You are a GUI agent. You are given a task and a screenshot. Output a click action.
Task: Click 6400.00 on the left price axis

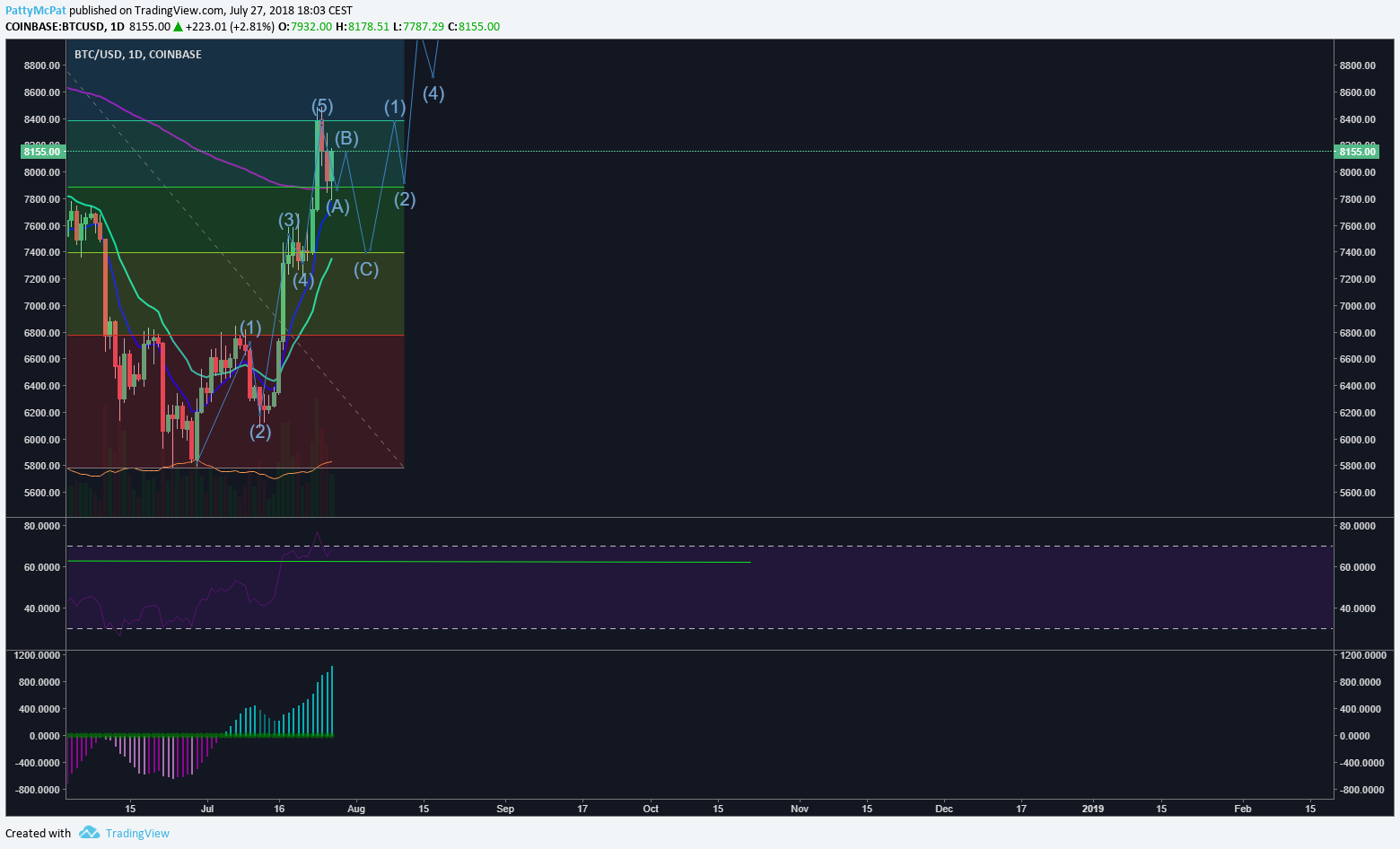(42, 386)
